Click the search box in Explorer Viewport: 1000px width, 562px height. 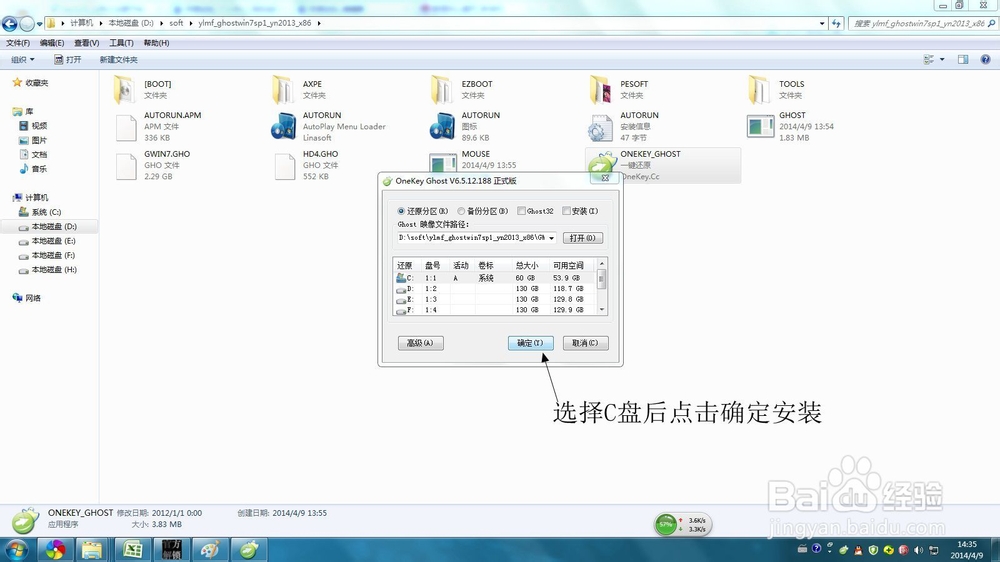tap(923, 24)
